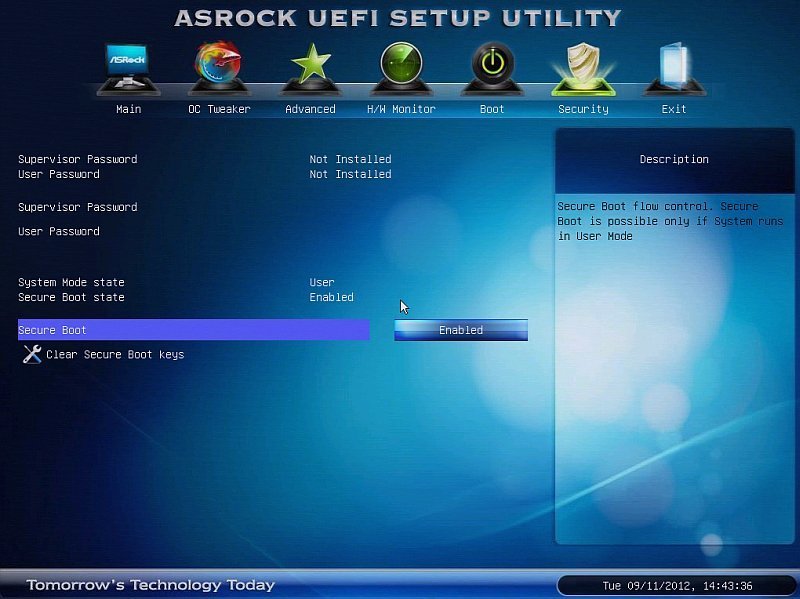The image size is (800, 599).
Task: Select the green star Advanced icon
Action: (x=310, y=69)
